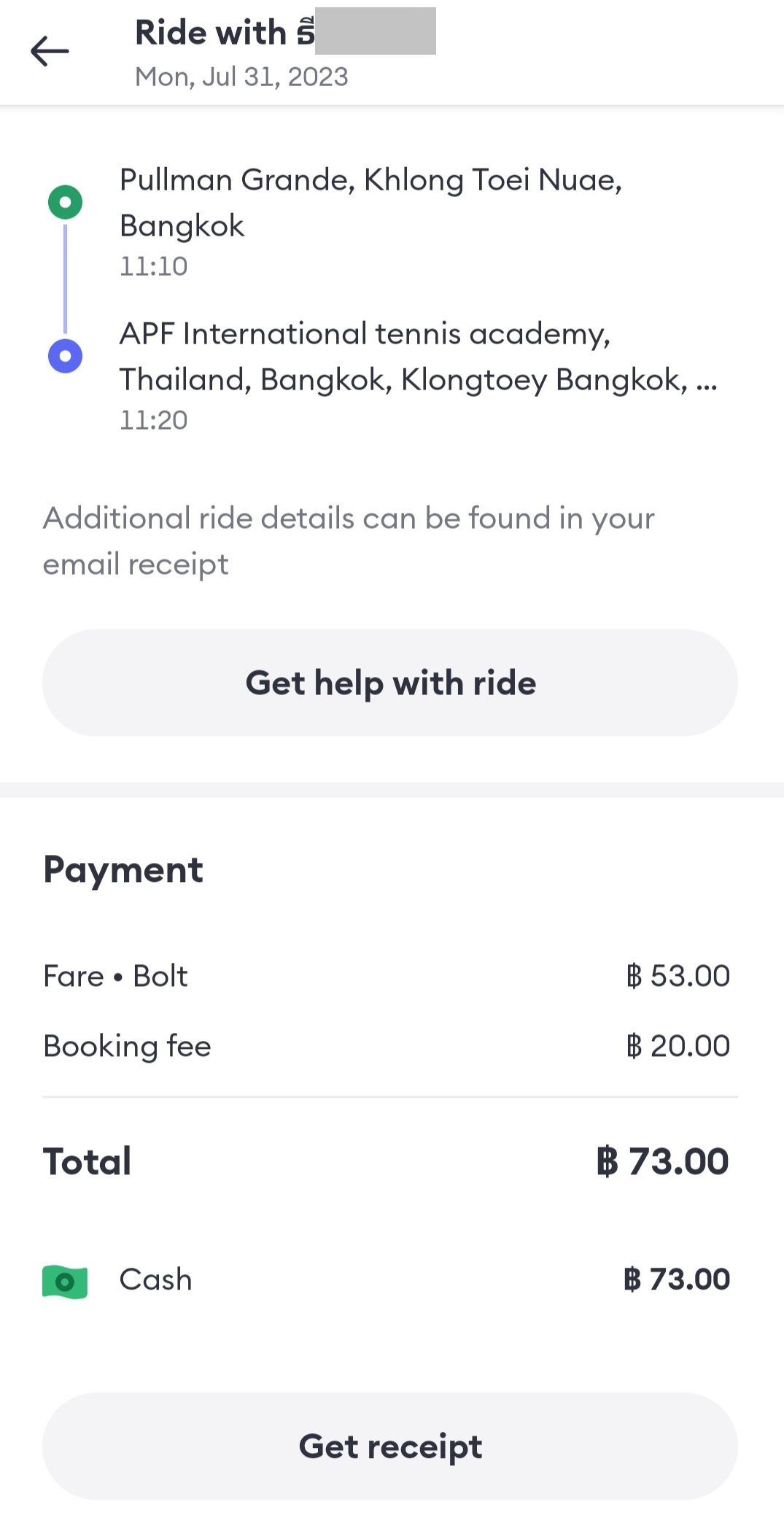Tap the 11:20 drop-off time

(153, 420)
